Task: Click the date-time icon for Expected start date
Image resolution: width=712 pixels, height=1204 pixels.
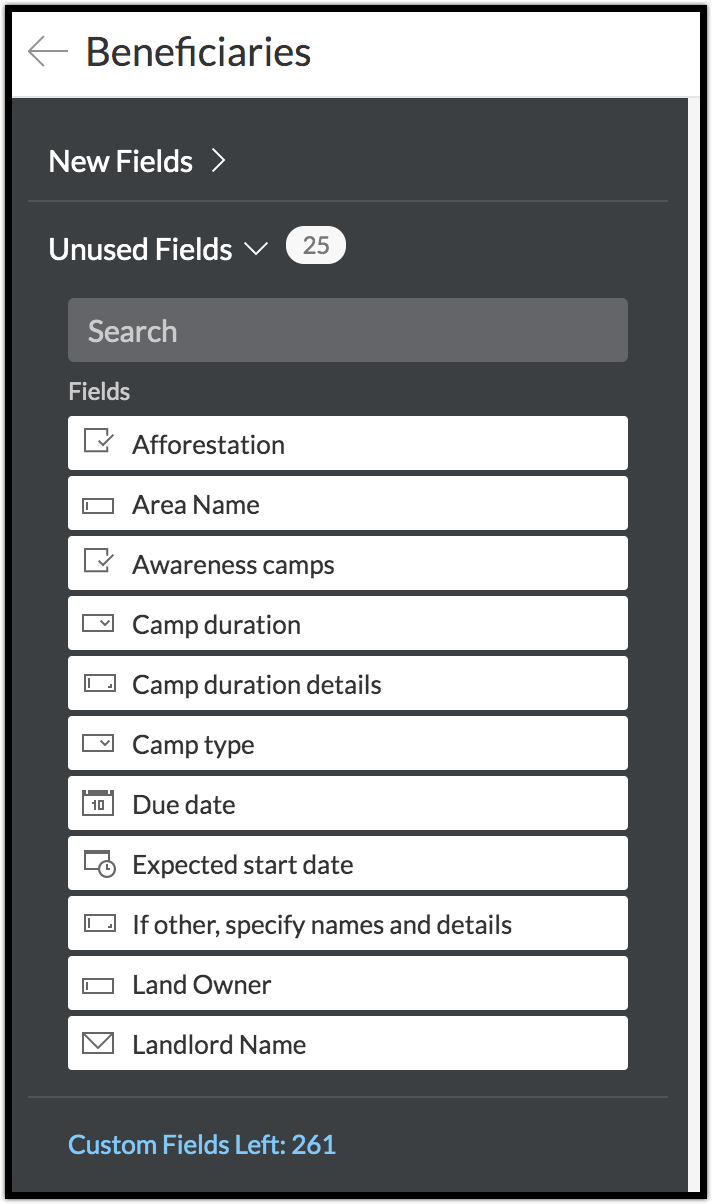Action: [x=99, y=864]
